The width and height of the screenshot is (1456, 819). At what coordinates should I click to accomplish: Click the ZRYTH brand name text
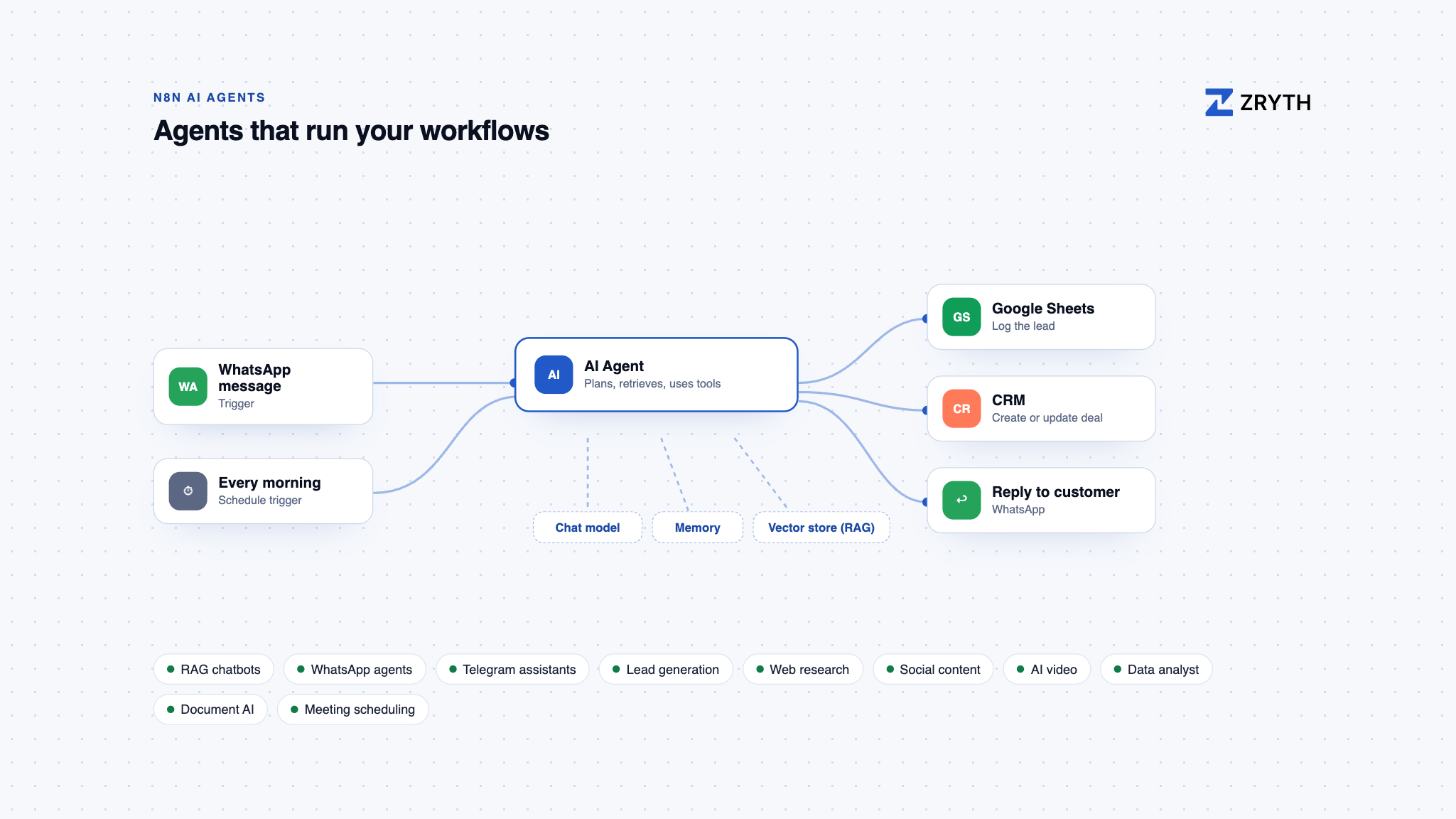[x=1276, y=102]
